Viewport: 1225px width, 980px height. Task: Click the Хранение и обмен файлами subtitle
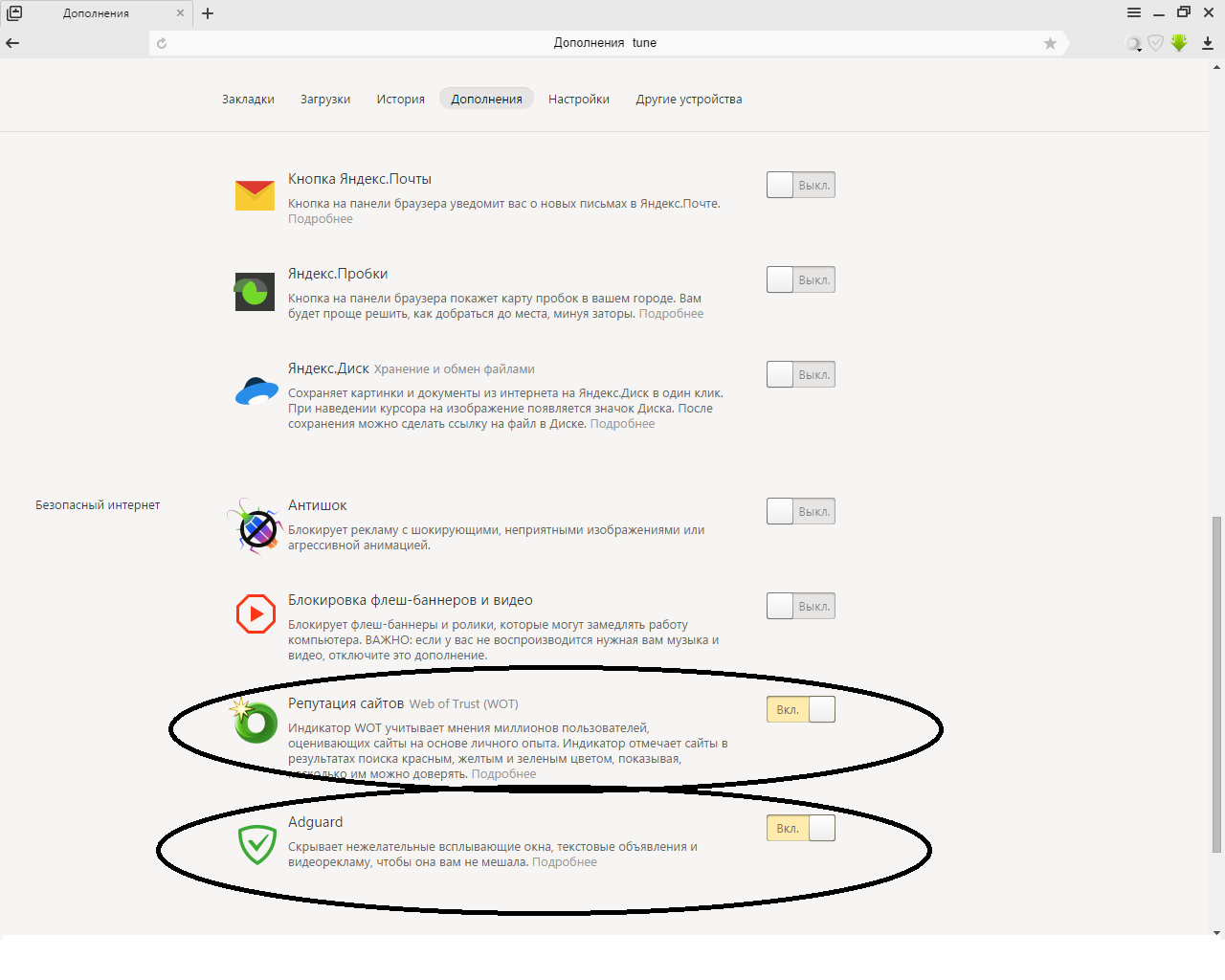[455, 369]
